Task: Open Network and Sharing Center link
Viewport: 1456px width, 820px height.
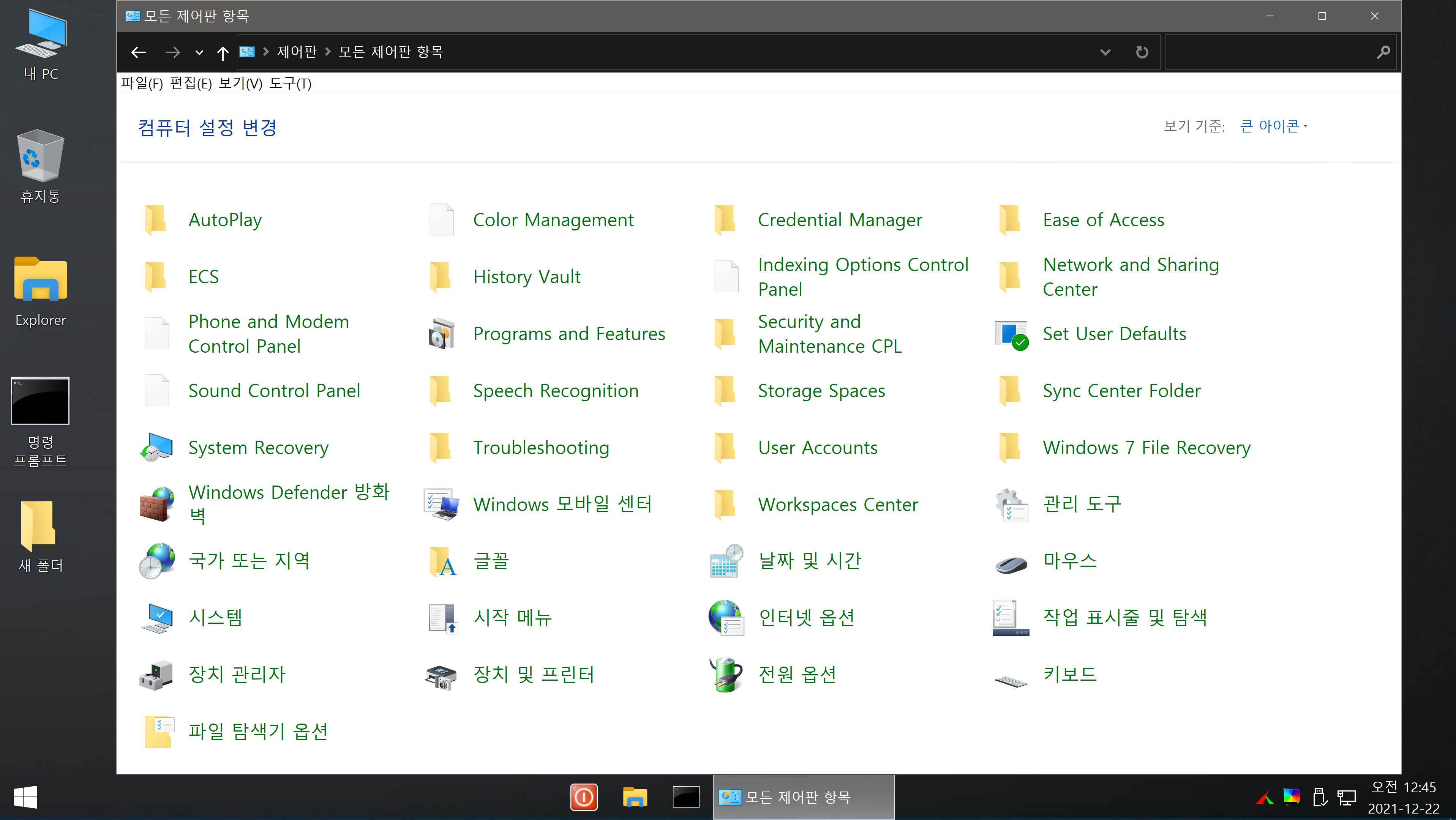Action: coord(1131,277)
